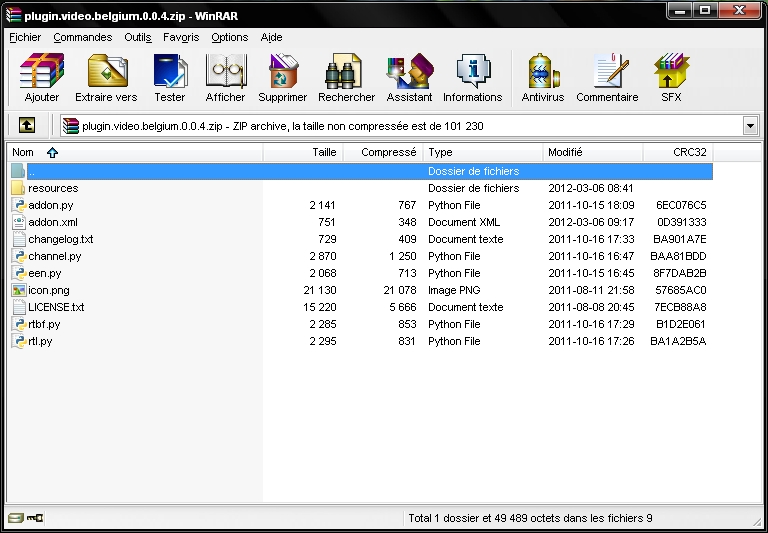Image resolution: width=768 pixels, height=533 pixels.
Task: Click the Afficher toolbar icon
Action: point(225,71)
